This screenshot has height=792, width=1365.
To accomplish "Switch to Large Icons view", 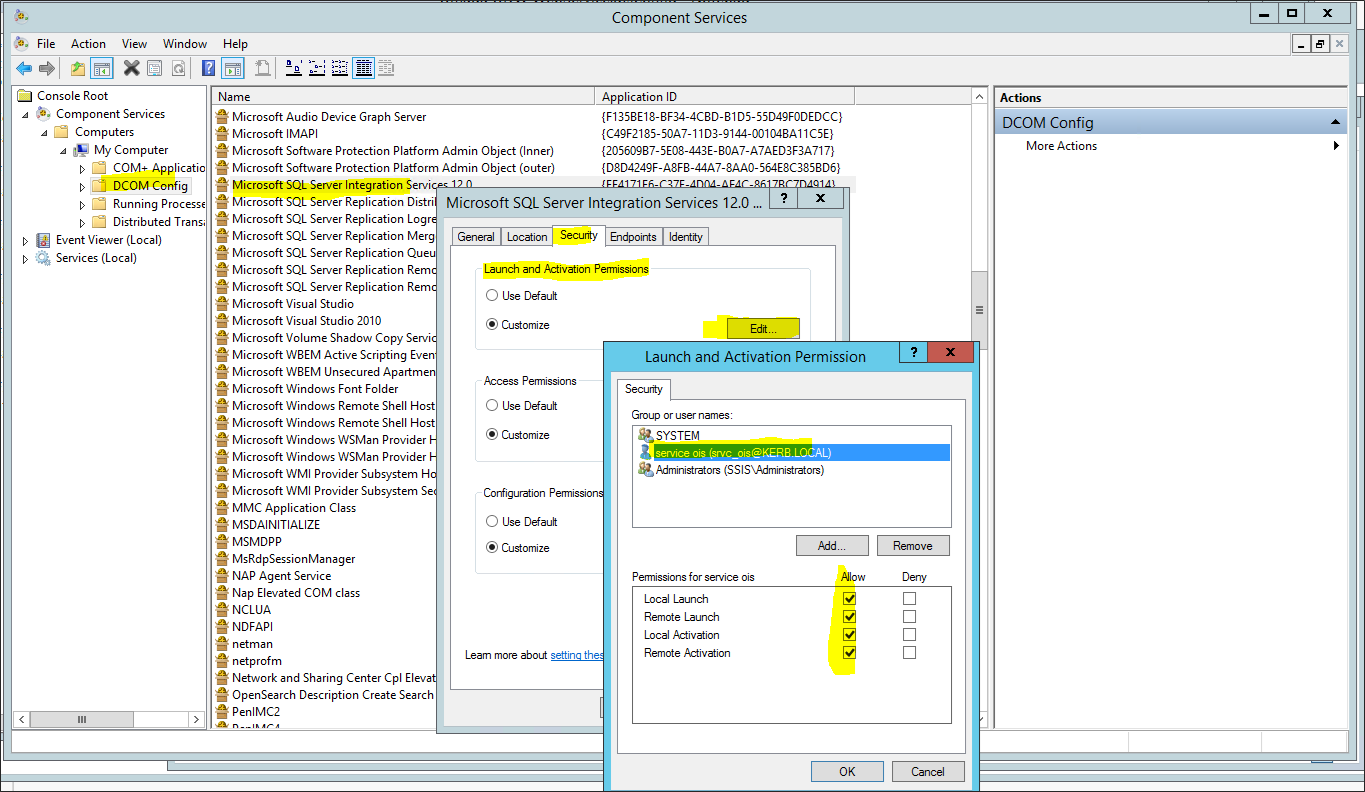I will [294, 68].
